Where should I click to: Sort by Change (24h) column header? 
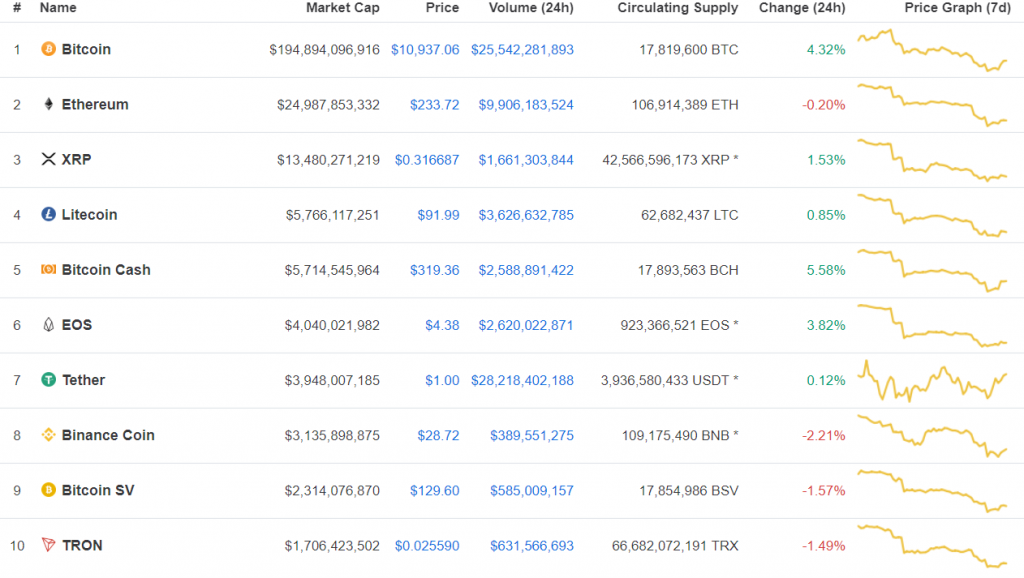(801, 8)
